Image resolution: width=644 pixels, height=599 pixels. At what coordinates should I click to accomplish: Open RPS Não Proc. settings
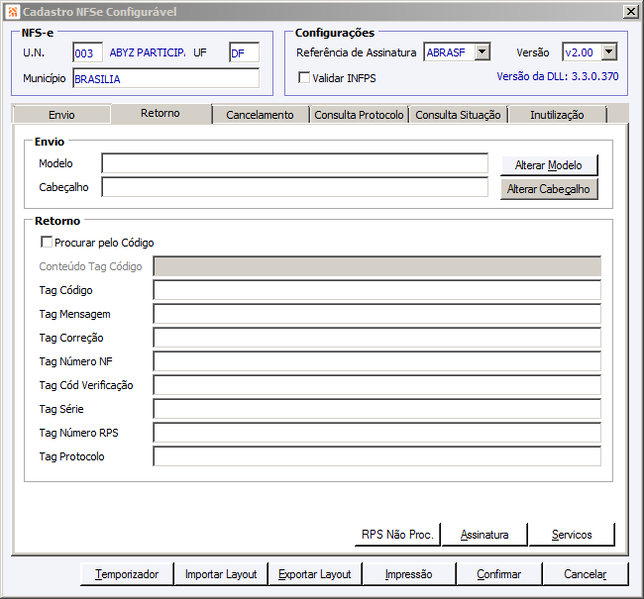click(x=398, y=534)
